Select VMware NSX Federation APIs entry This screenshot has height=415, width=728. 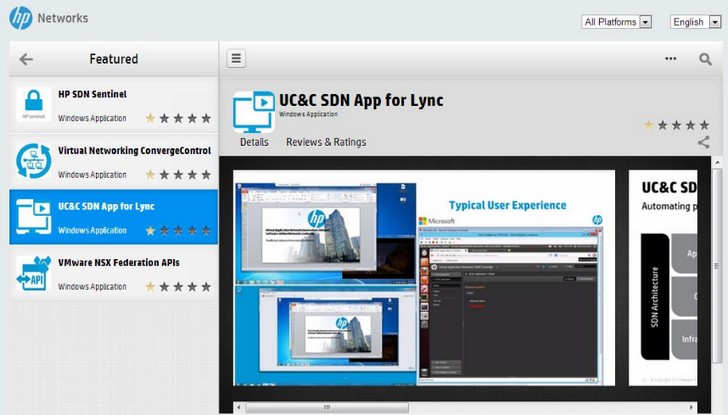(114, 273)
